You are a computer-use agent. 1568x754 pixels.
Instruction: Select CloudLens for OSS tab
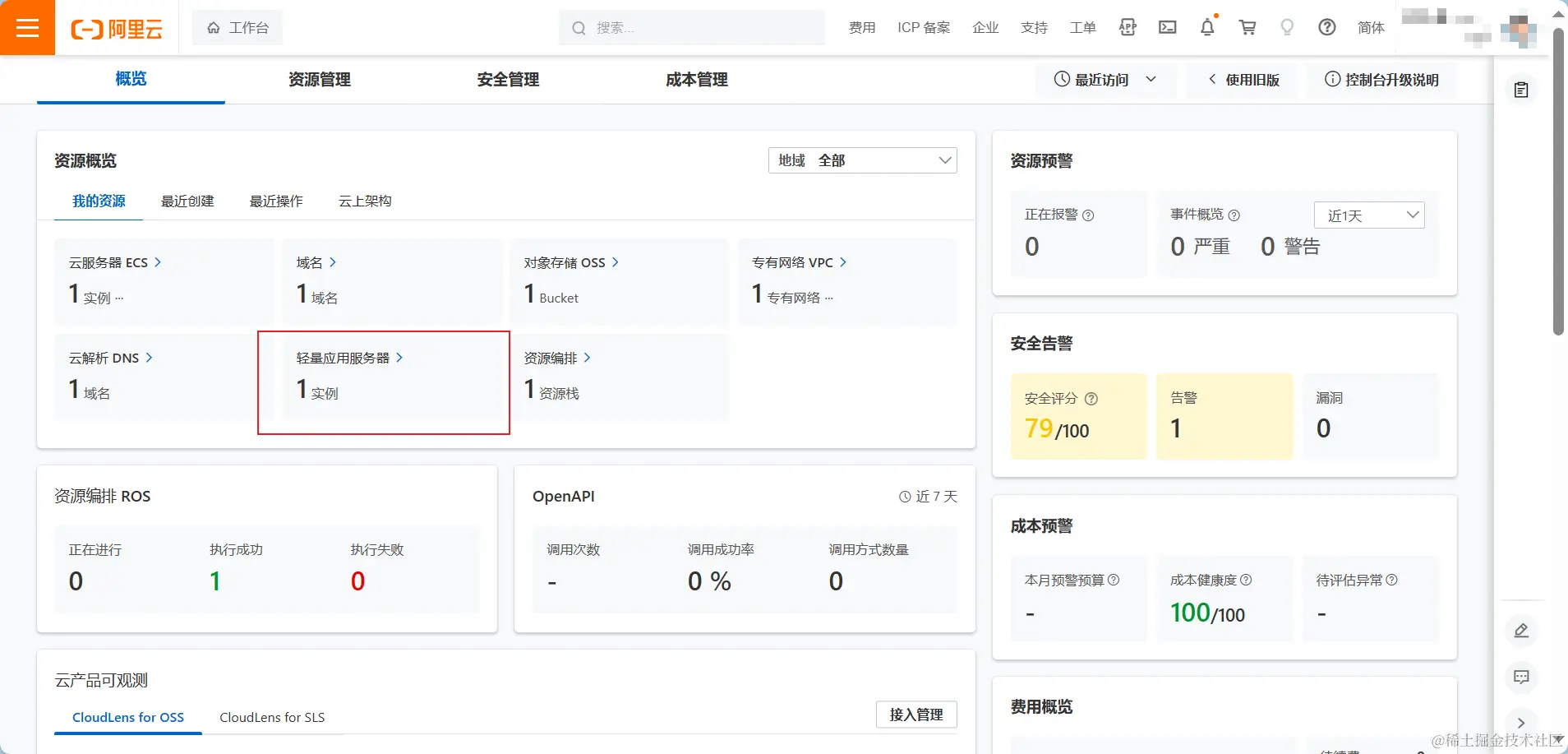128,717
